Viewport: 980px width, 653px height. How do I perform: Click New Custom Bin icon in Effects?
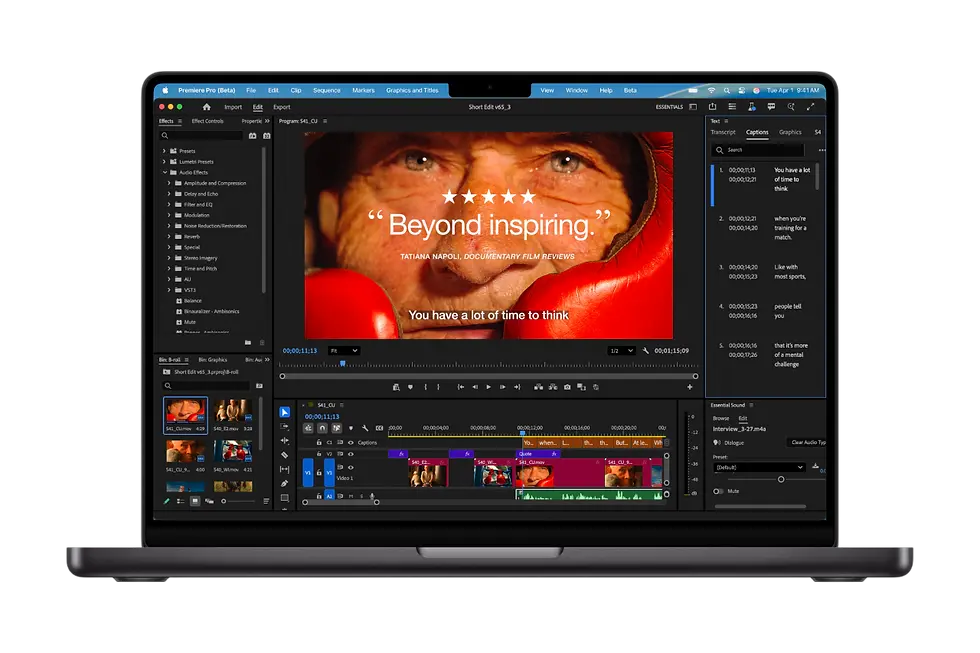[248, 342]
